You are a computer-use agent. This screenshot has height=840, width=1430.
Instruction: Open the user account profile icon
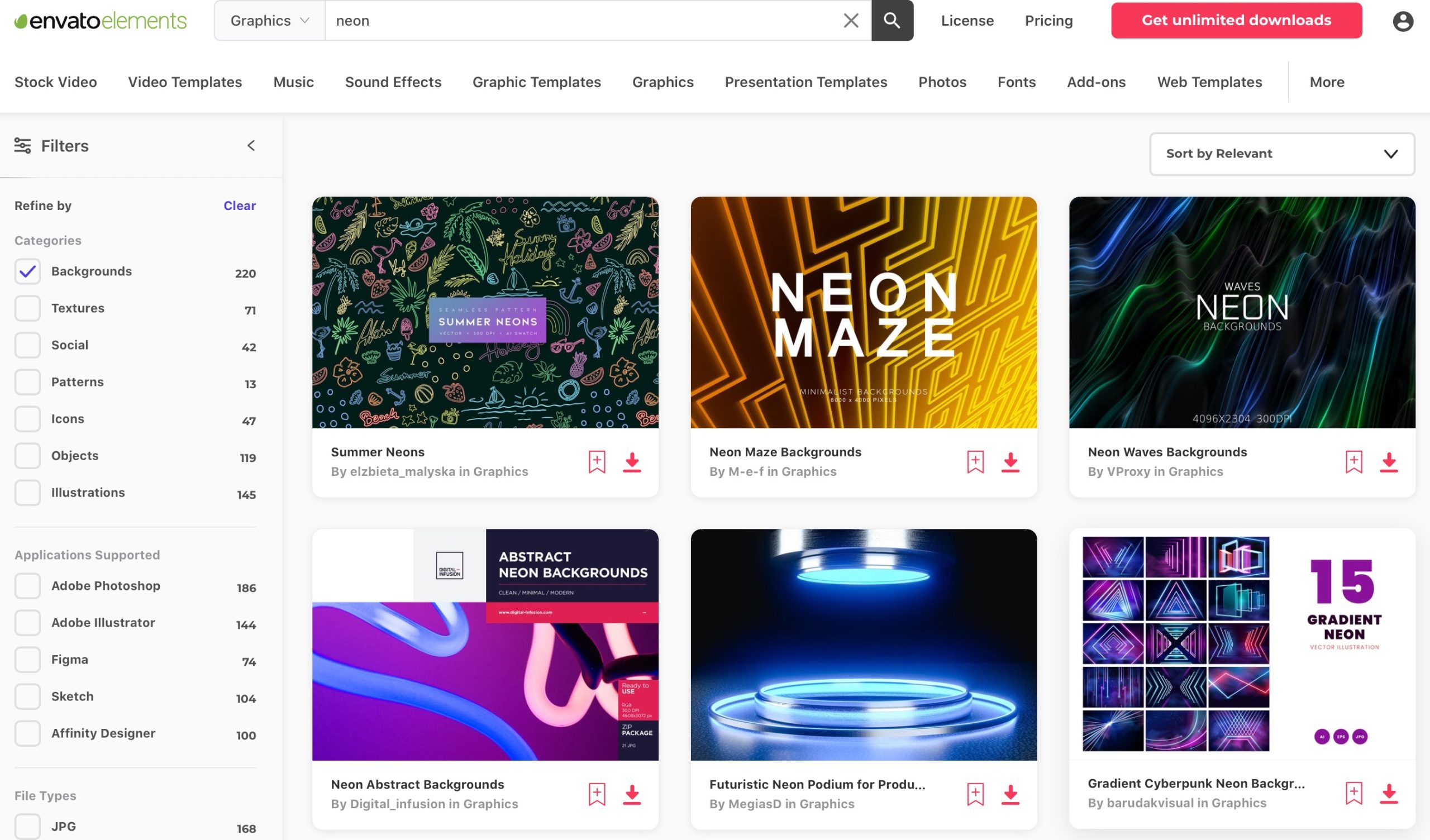1402,22
